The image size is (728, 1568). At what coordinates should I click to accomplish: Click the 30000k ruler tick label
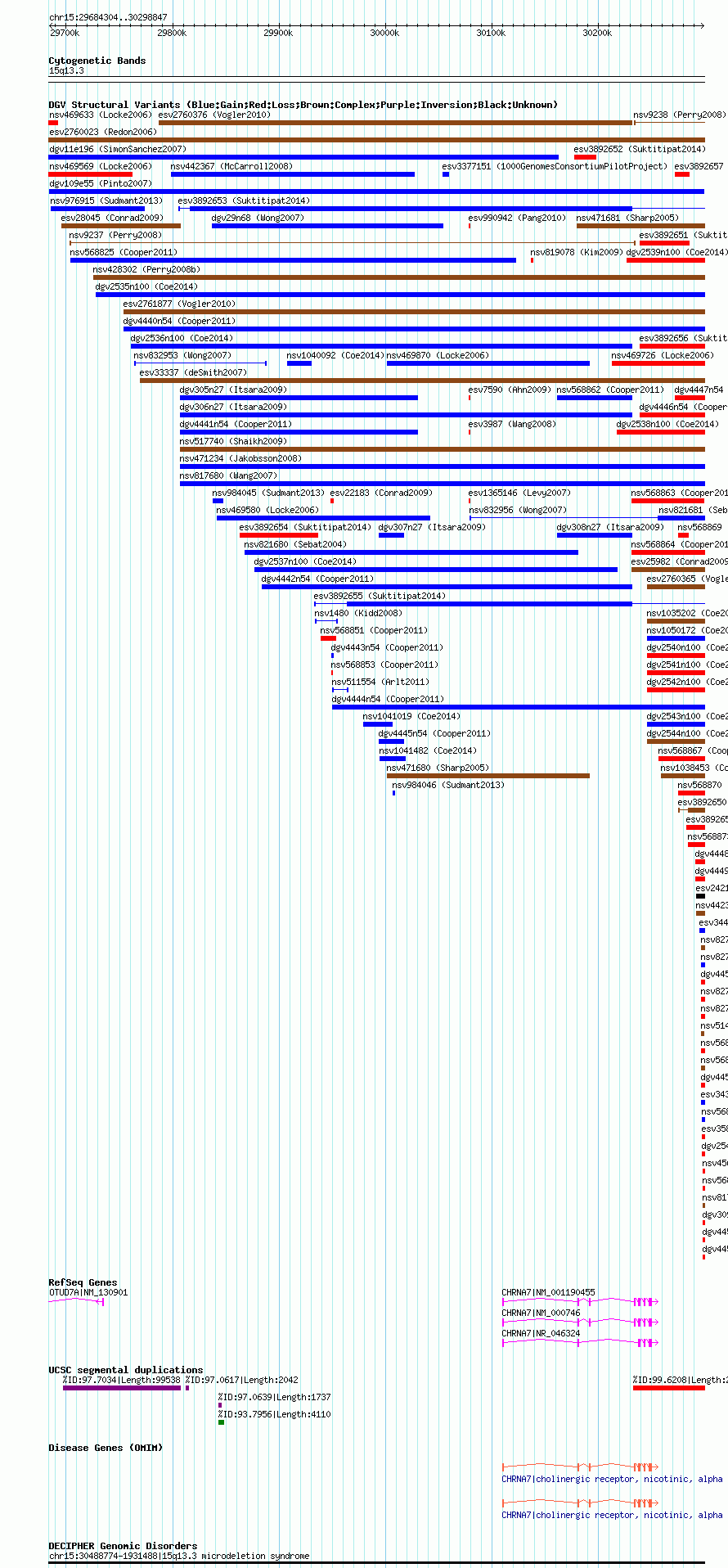[x=384, y=33]
